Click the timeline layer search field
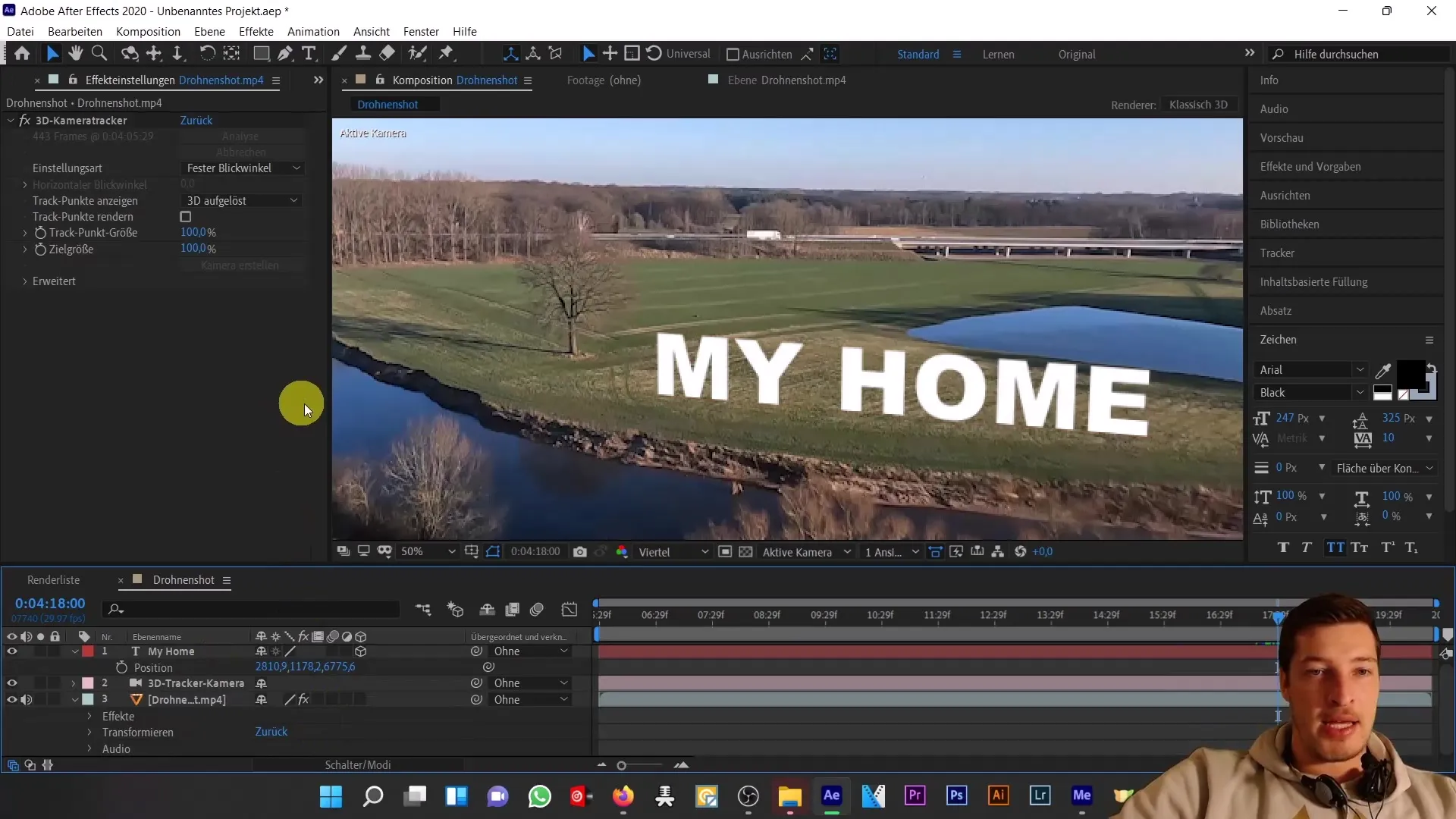The image size is (1456, 819). pyautogui.click(x=253, y=610)
